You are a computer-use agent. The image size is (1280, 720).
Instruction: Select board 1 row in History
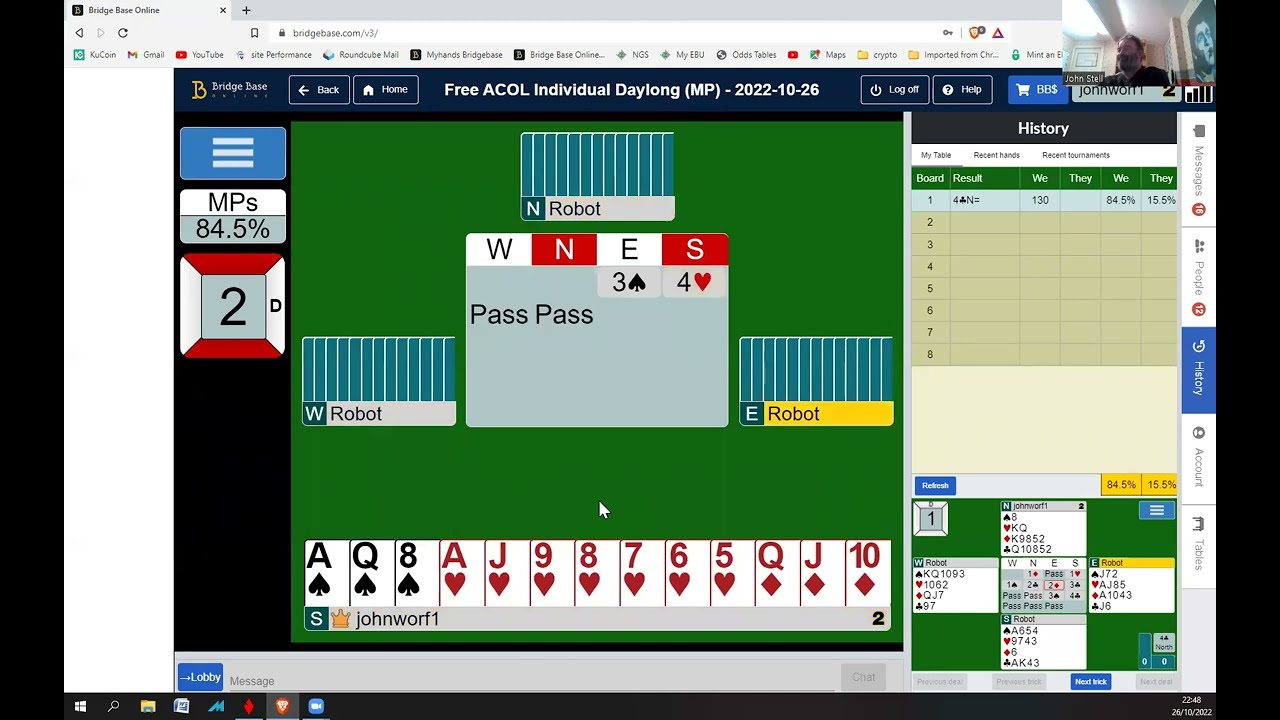pos(1044,200)
